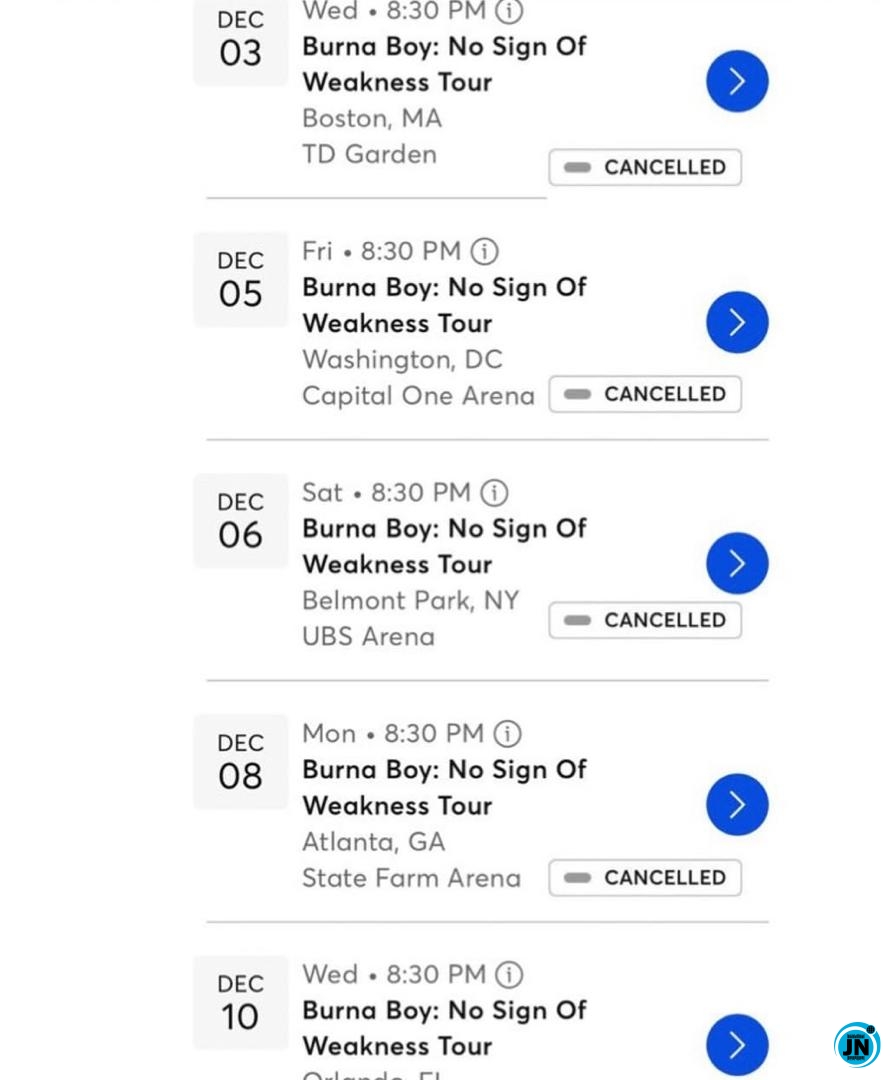
Task: Open the Boston TD Garden event arrow
Action: pyautogui.click(x=737, y=82)
